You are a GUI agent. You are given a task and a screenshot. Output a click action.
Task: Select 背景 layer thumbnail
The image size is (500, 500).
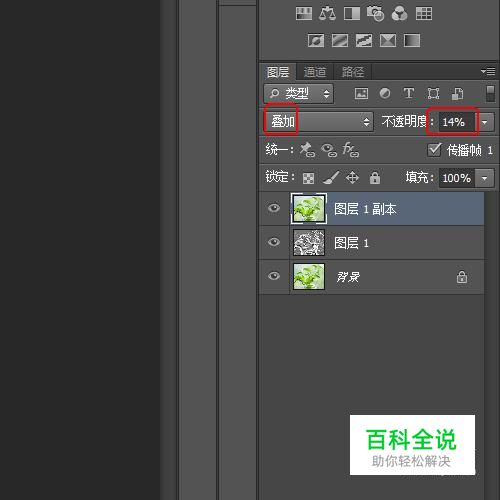pos(309,276)
